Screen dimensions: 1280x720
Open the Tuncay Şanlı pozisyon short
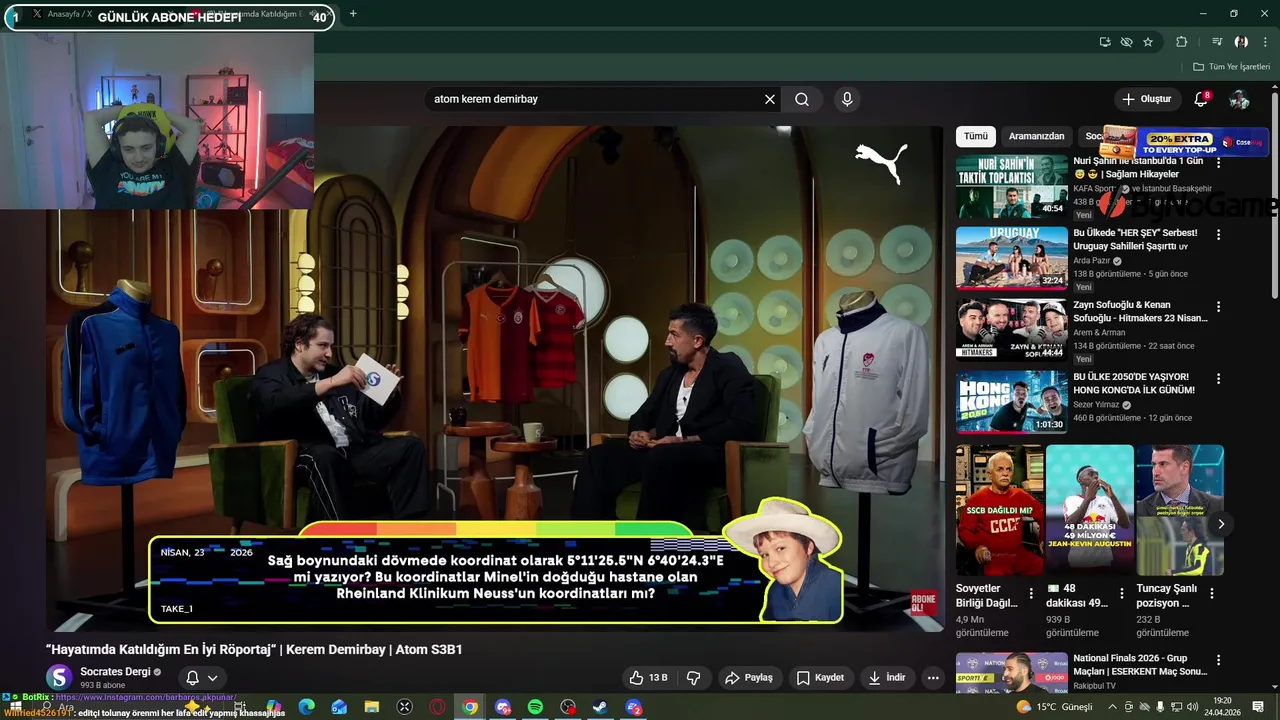coord(1180,510)
